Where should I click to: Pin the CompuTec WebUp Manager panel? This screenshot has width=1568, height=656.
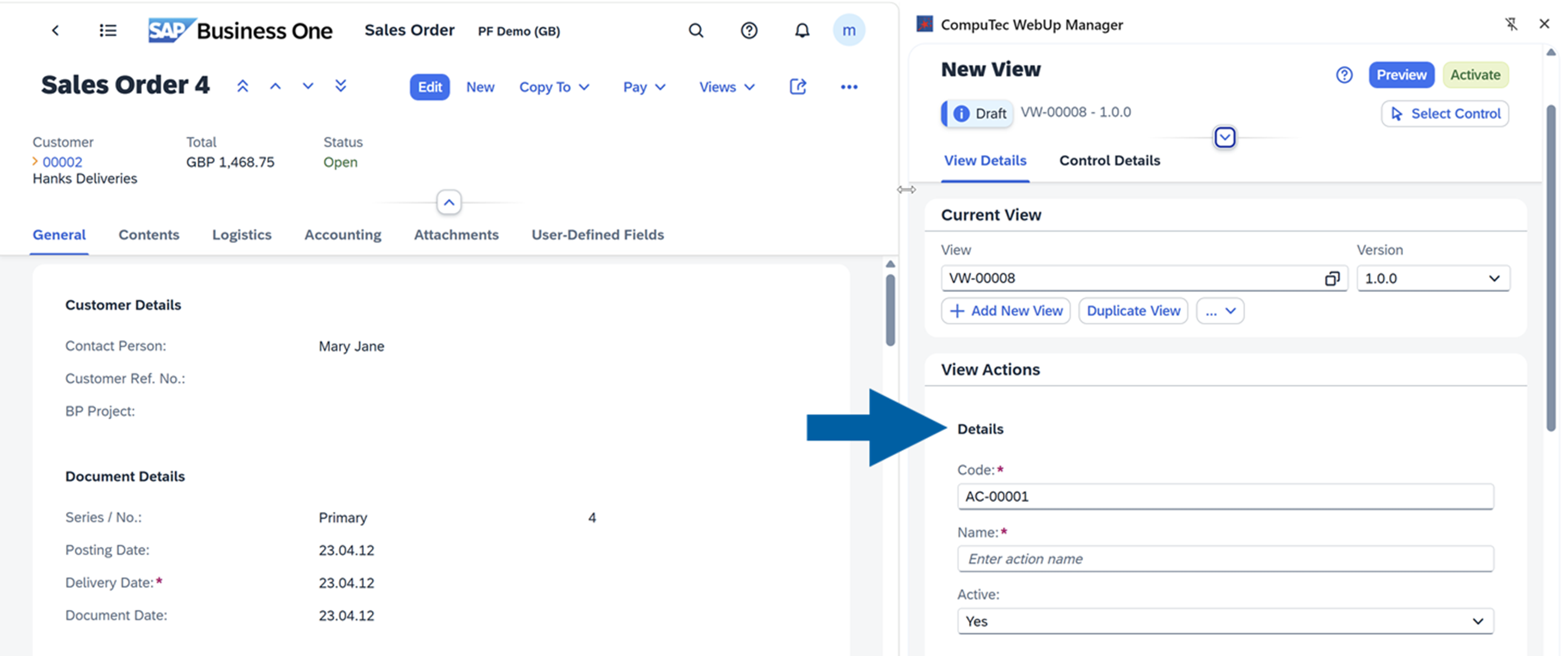pos(1512,24)
